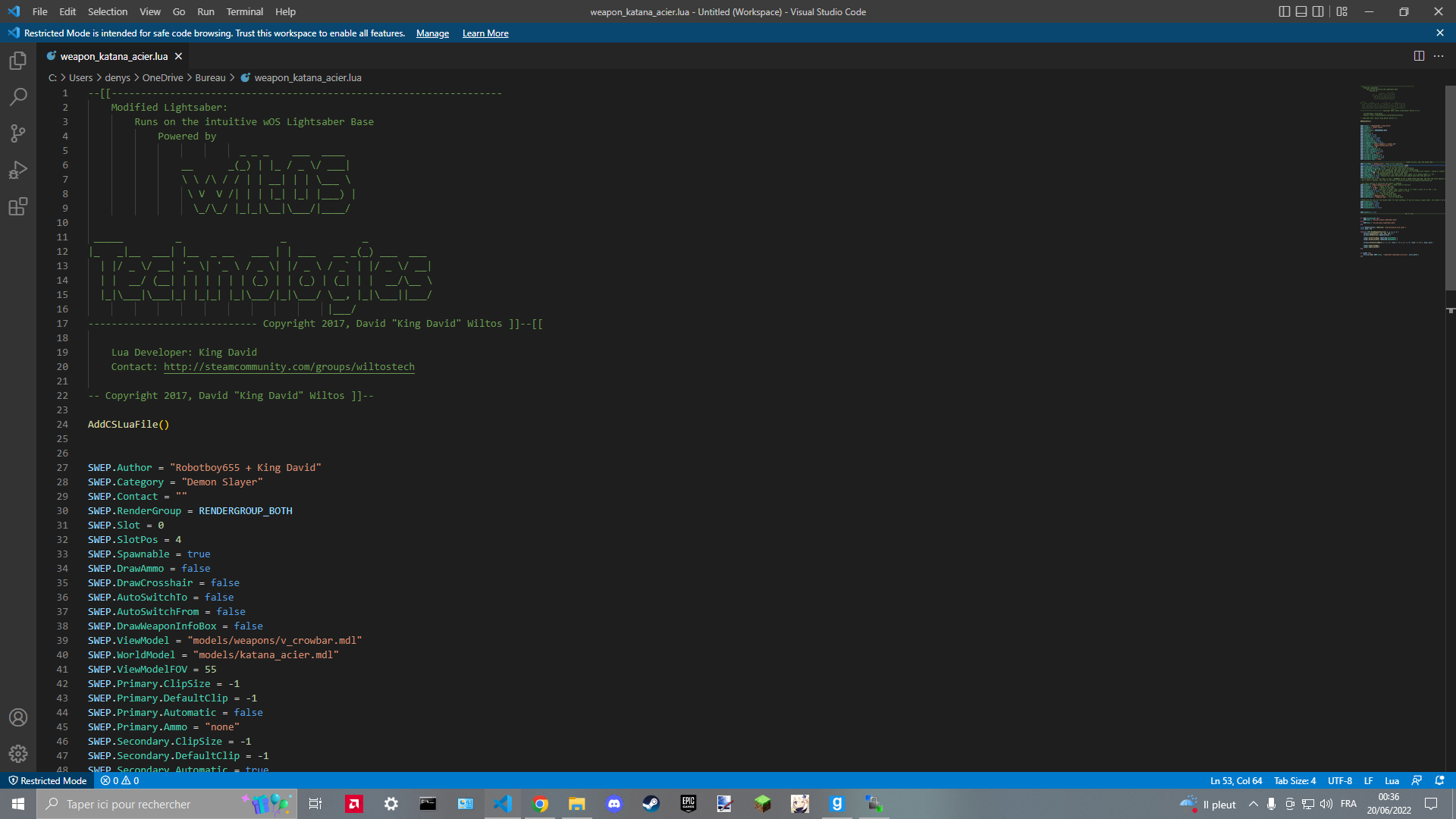1456x819 pixels.
Task: Expand the denys breadcrumb
Action: (118, 77)
